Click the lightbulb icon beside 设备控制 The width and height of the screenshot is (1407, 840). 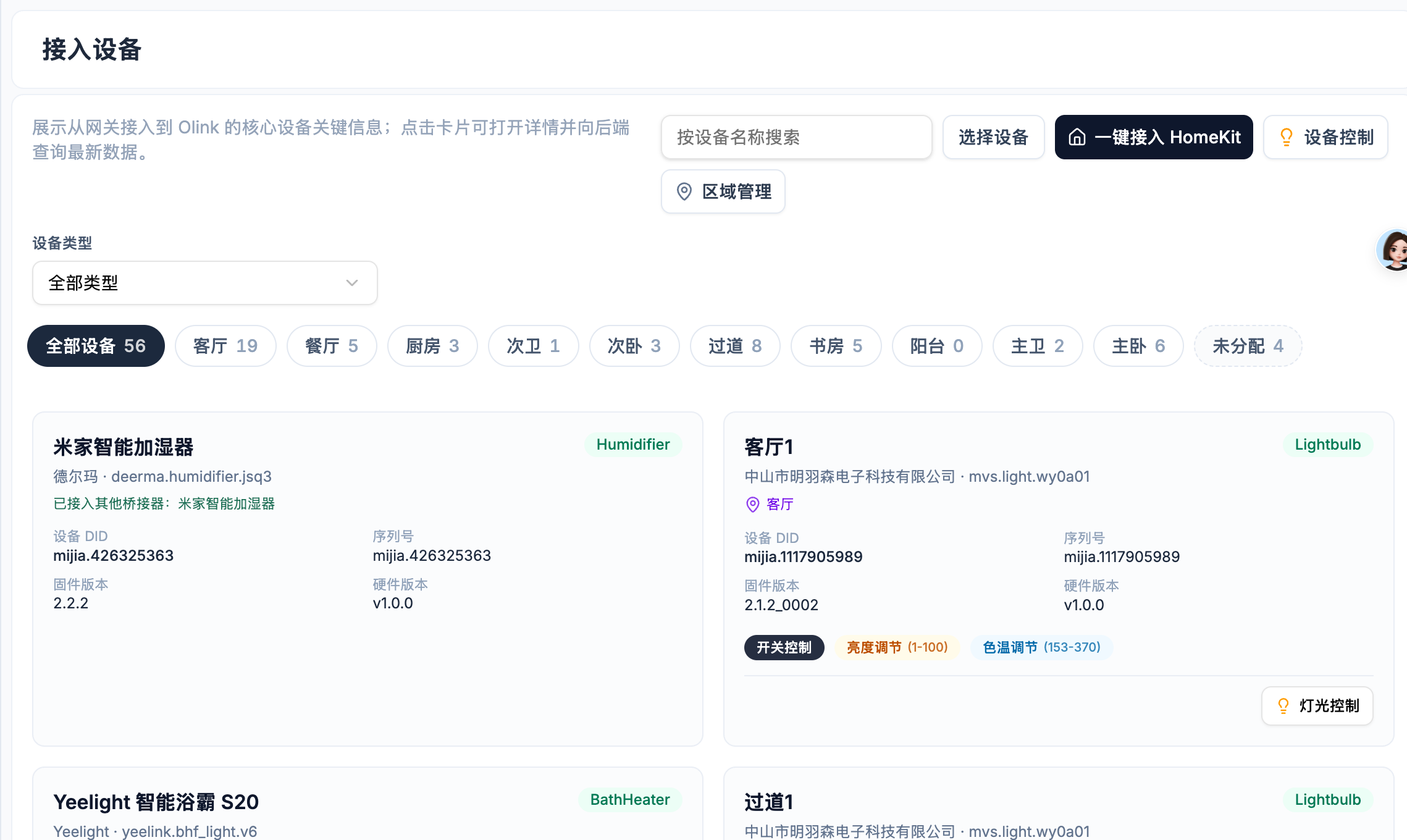(1287, 137)
